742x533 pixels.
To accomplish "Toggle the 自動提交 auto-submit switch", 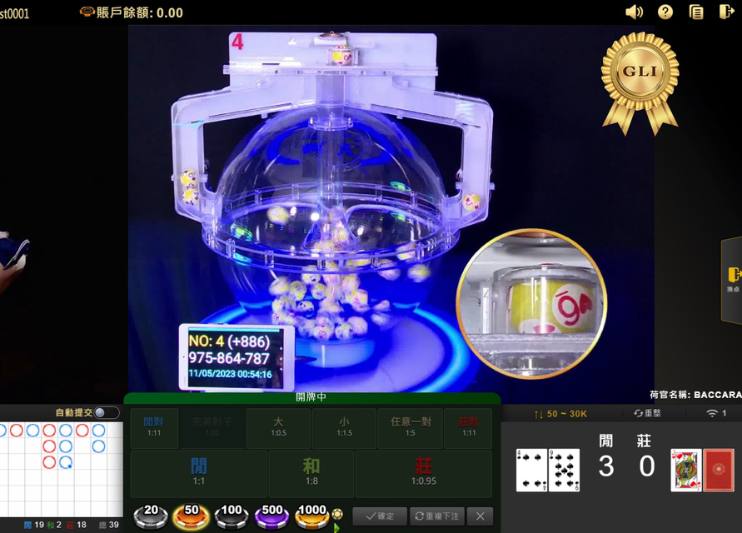I will [x=100, y=413].
